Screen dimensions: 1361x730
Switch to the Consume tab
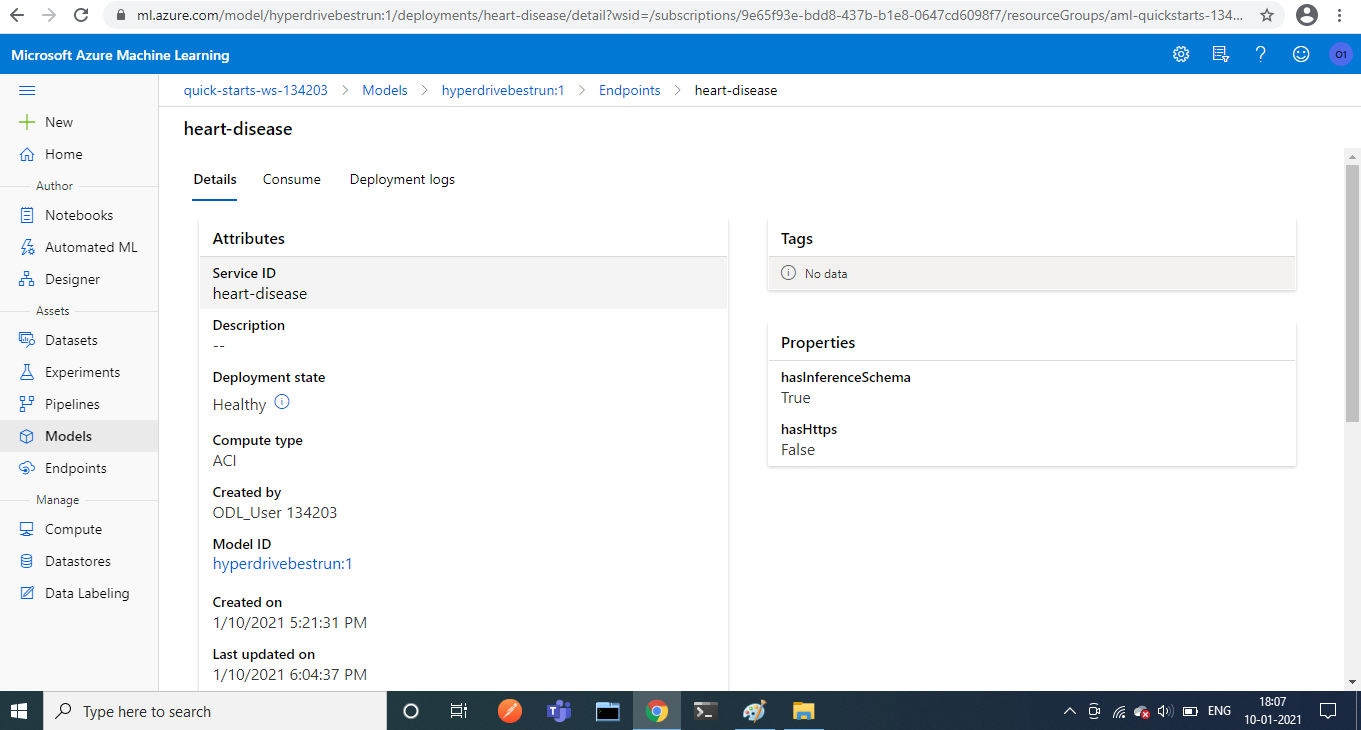[292, 179]
